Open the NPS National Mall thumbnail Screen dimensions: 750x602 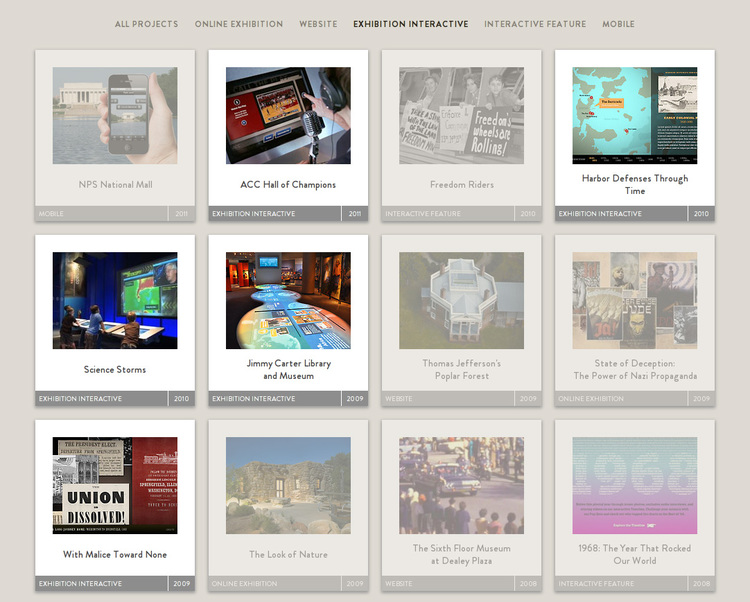coord(115,116)
